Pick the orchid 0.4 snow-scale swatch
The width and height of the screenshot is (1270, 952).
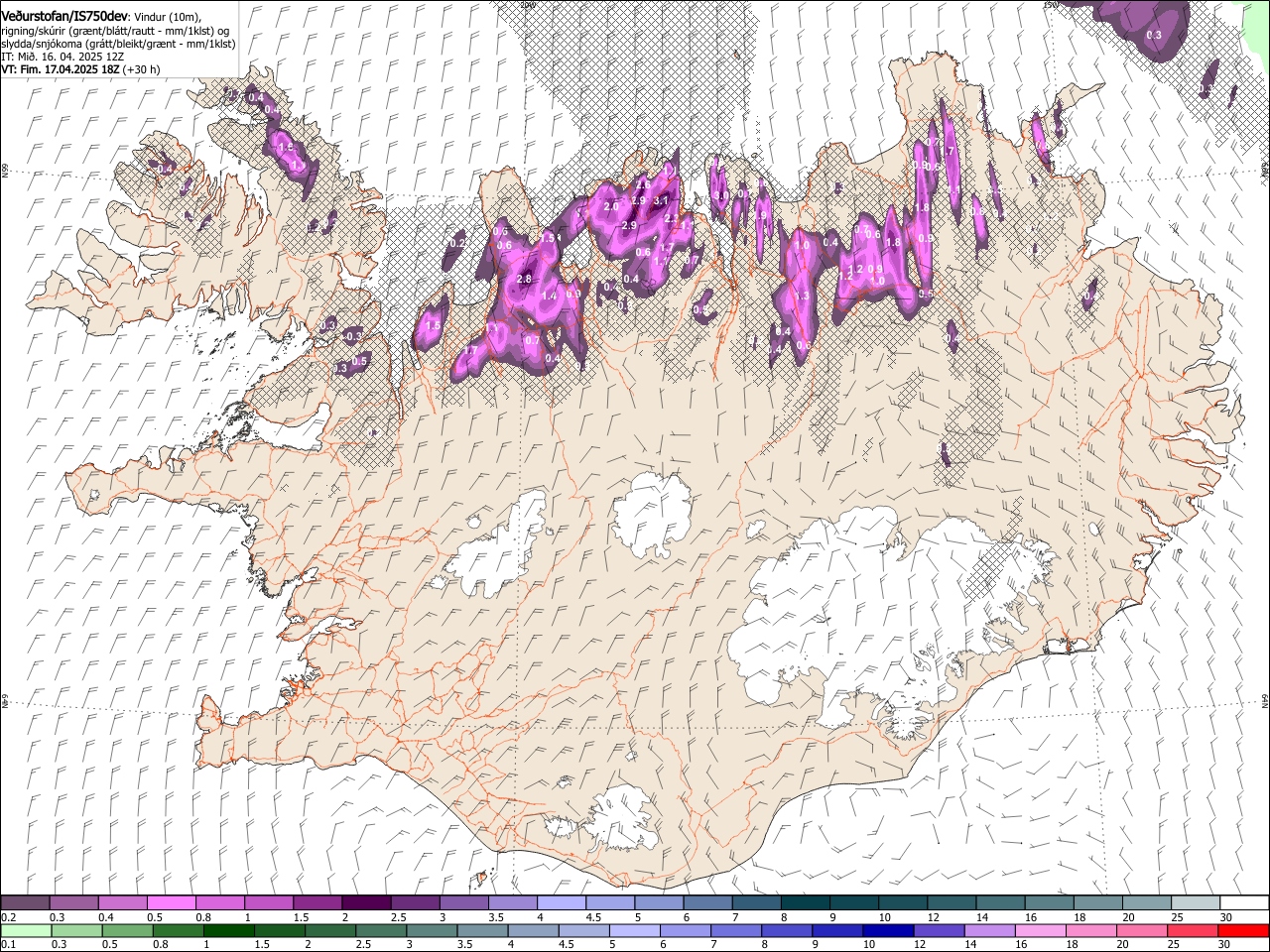tap(122, 902)
